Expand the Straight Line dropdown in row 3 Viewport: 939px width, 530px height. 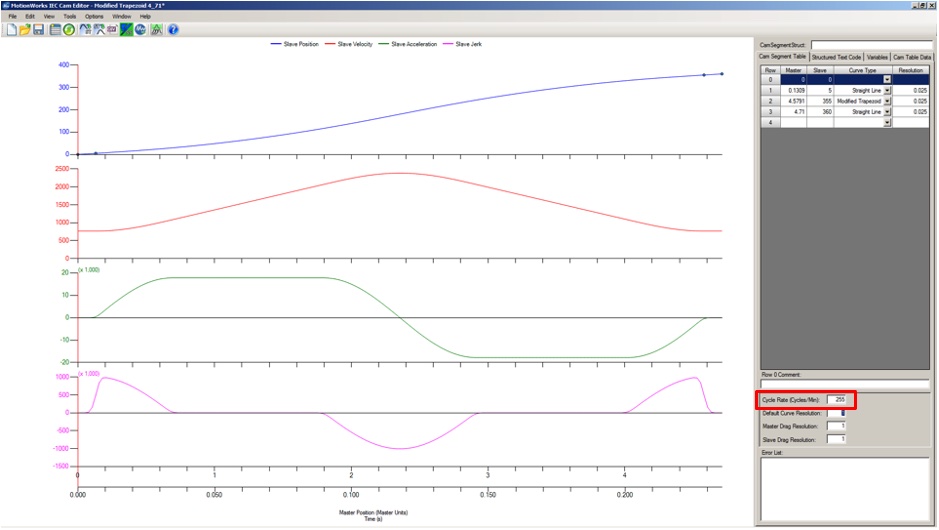pos(887,112)
